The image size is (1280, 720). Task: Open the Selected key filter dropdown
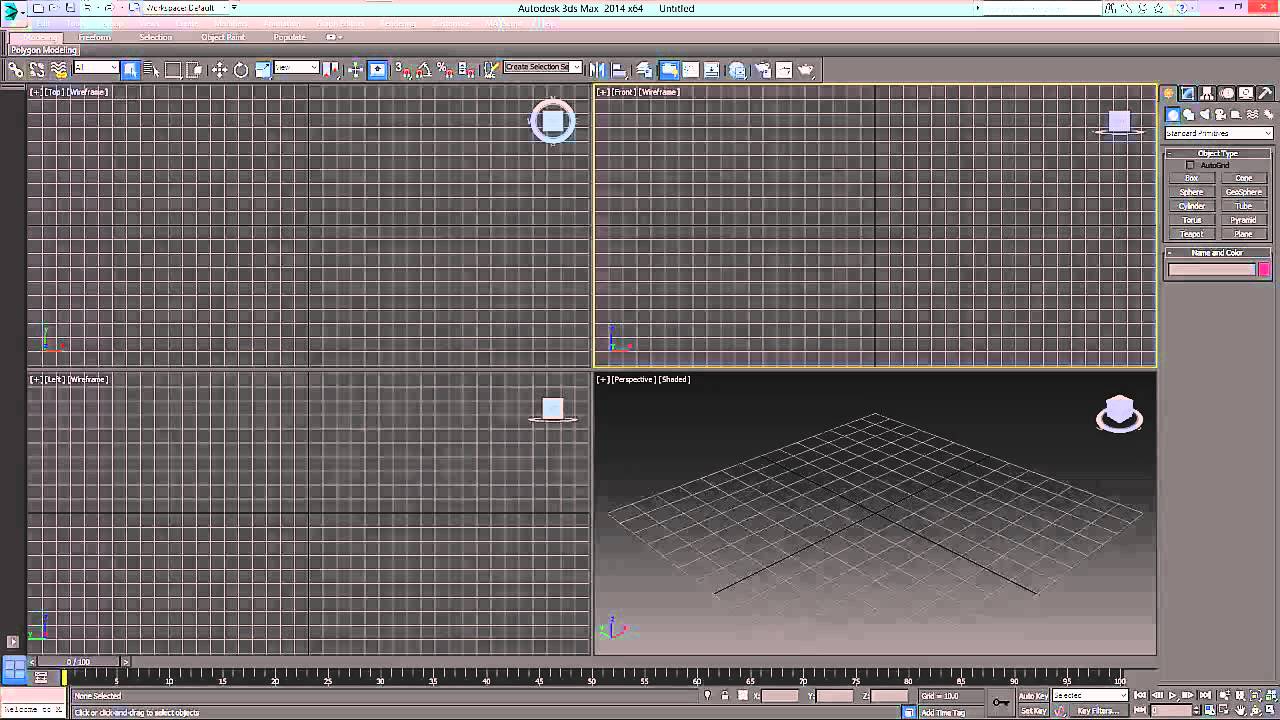[x=1090, y=695]
